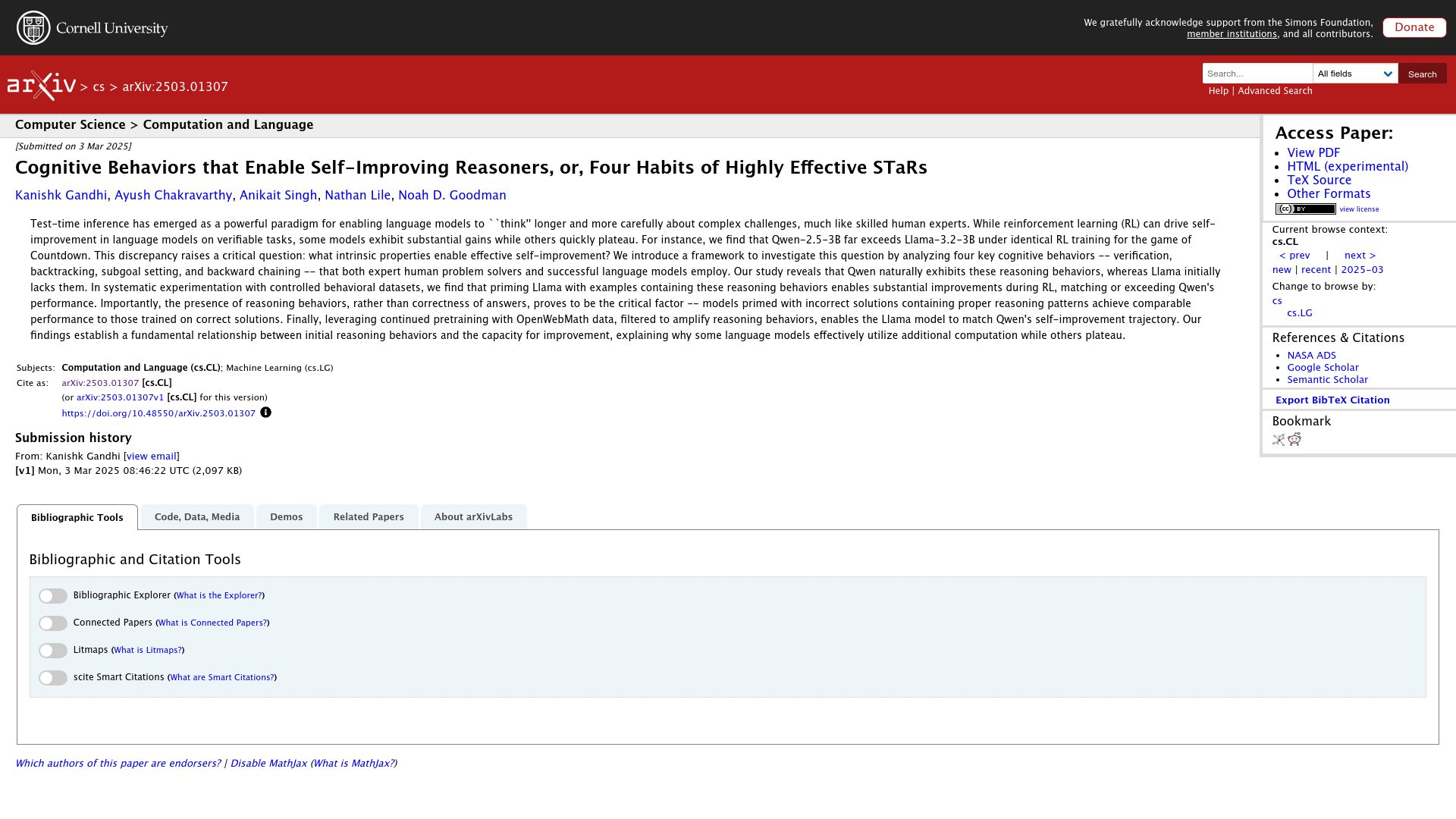
Task: Click the cs breadcrumb link
Action: [x=99, y=87]
